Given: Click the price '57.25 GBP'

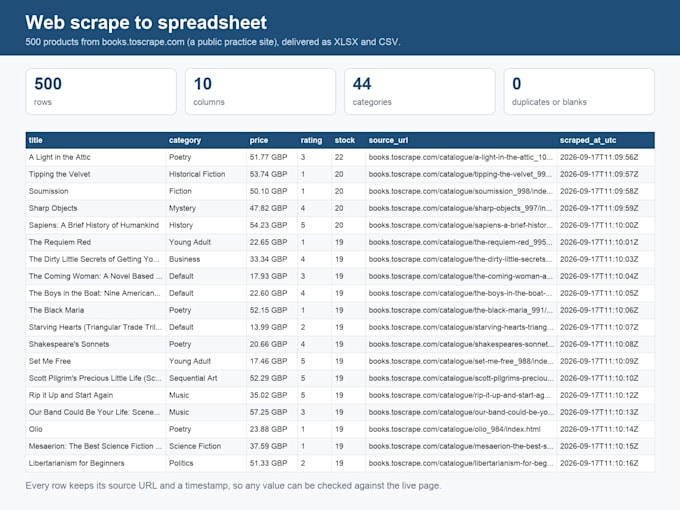Looking at the screenshot, I should tap(268, 412).
